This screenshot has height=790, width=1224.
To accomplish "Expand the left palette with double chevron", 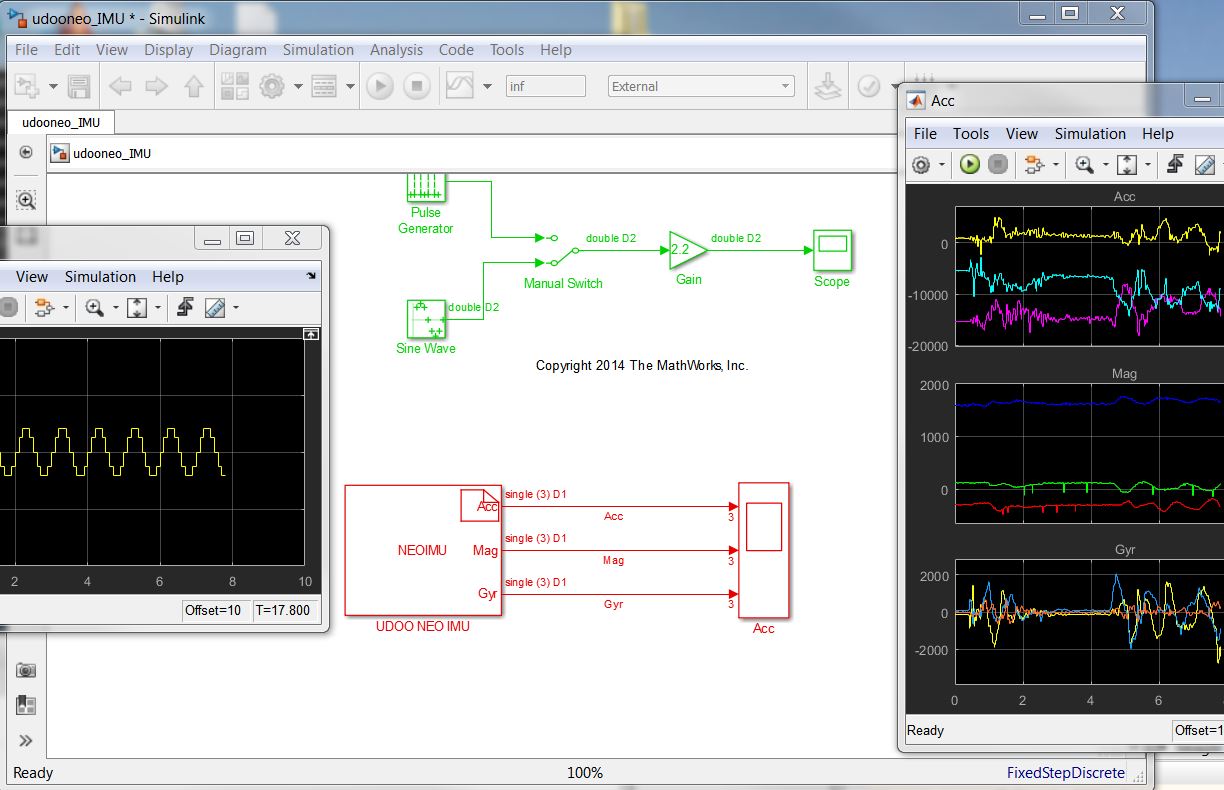I will coord(26,741).
